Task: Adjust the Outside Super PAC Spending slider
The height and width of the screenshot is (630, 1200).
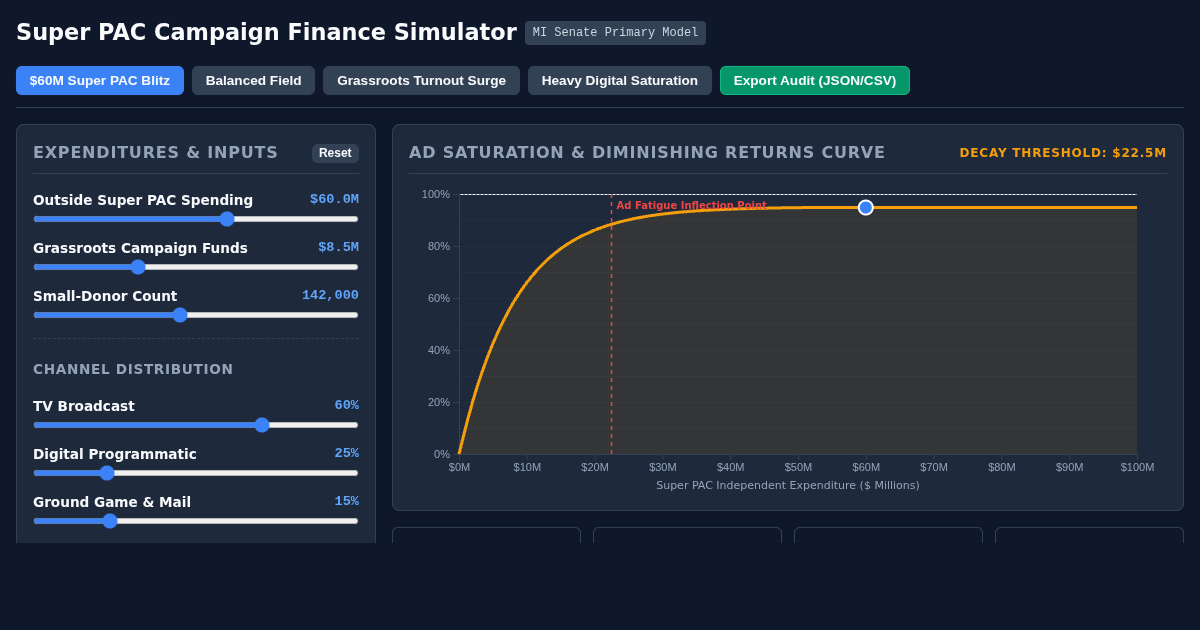Action: point(196,219)
